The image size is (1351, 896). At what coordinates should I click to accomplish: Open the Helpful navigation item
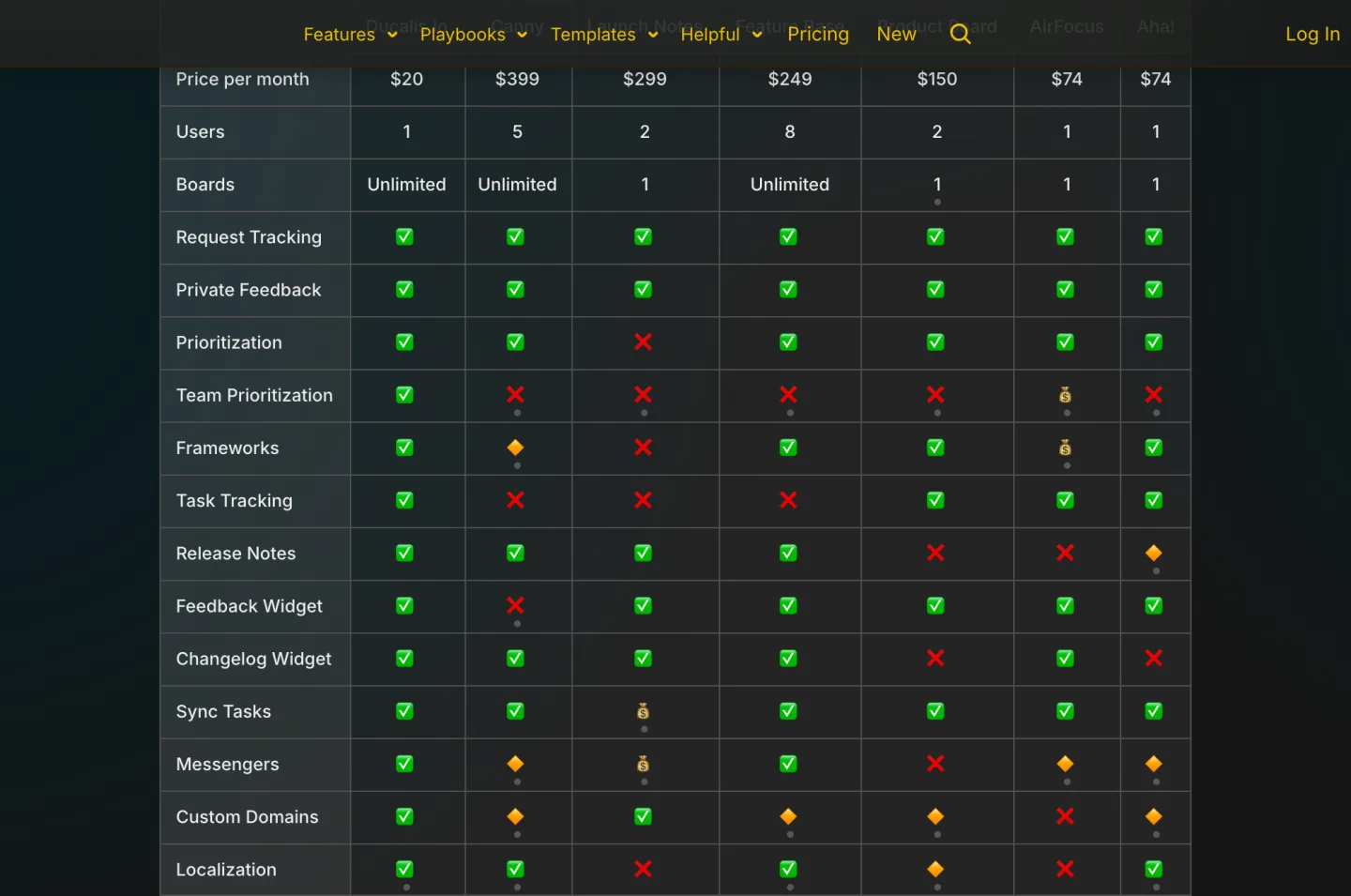tap(710, 35)
